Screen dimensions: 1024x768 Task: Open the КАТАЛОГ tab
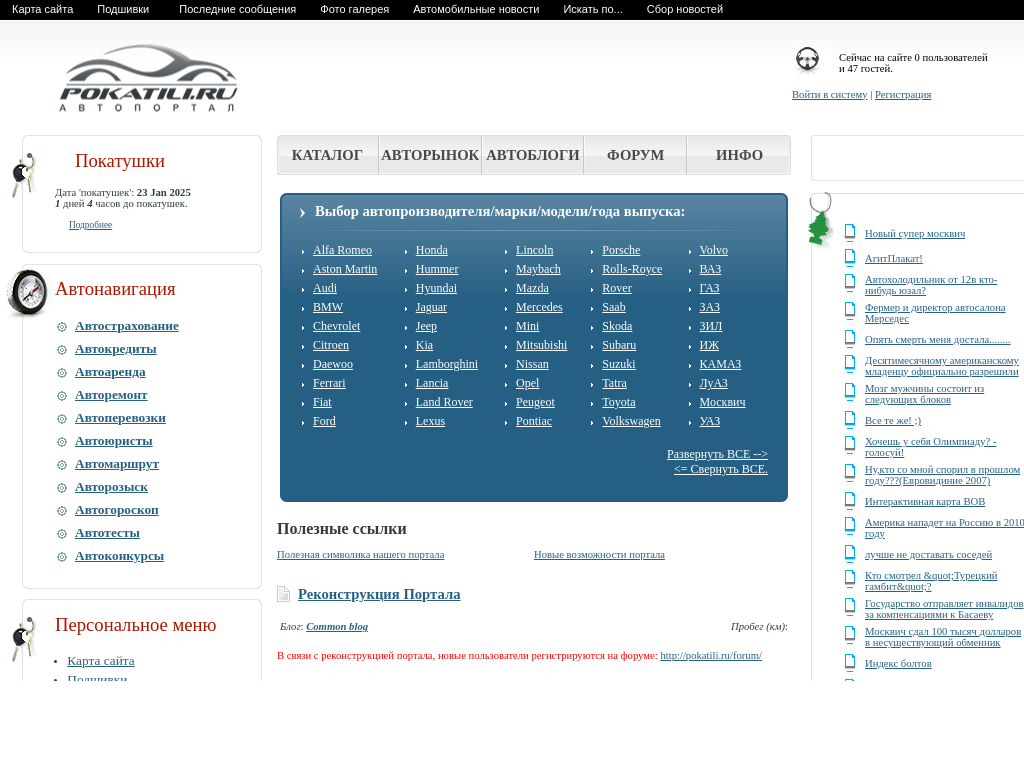click(327, 155)
